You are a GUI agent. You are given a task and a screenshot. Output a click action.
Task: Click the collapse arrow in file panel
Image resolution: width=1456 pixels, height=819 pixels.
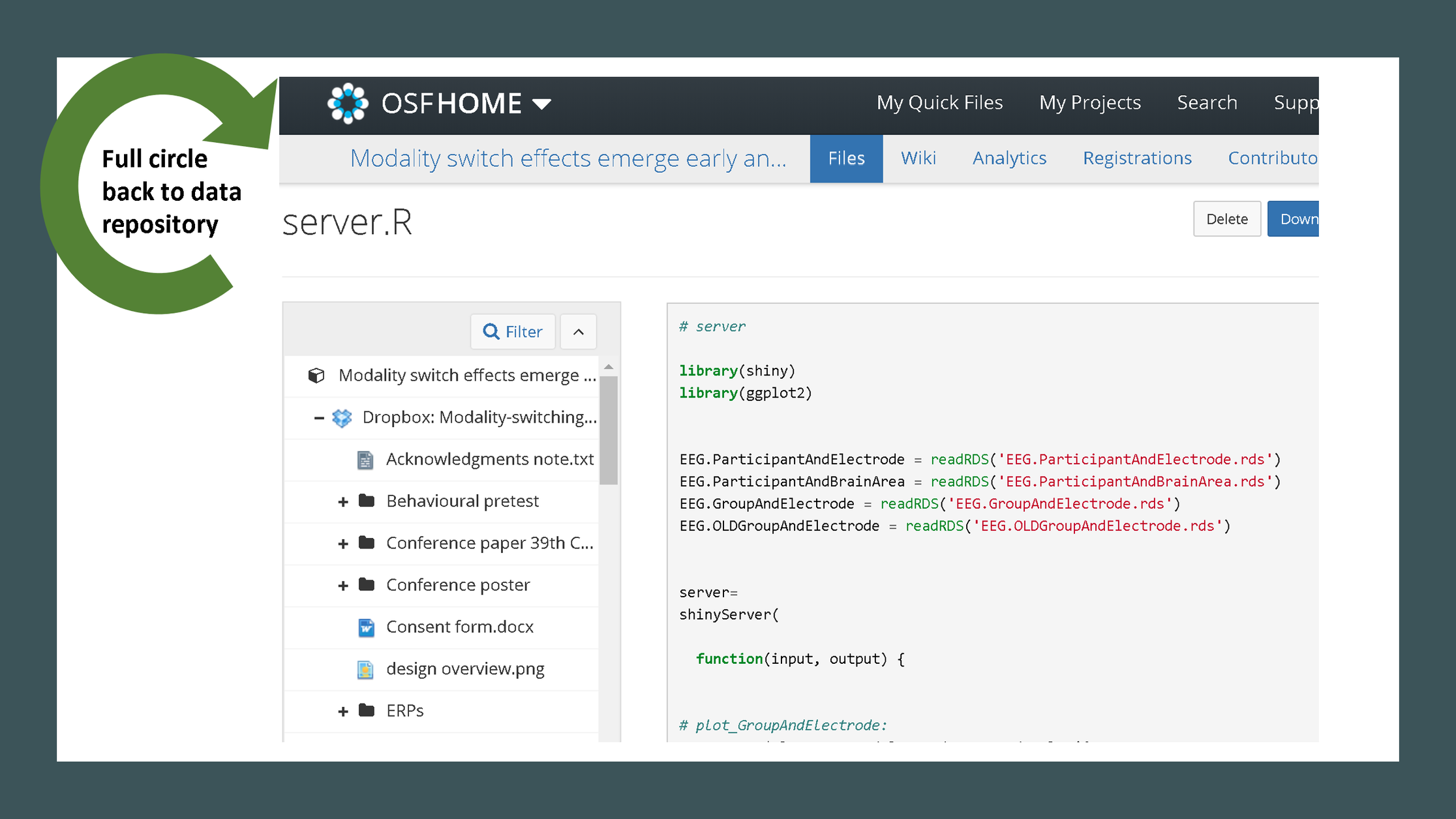[x=578, y=331]
